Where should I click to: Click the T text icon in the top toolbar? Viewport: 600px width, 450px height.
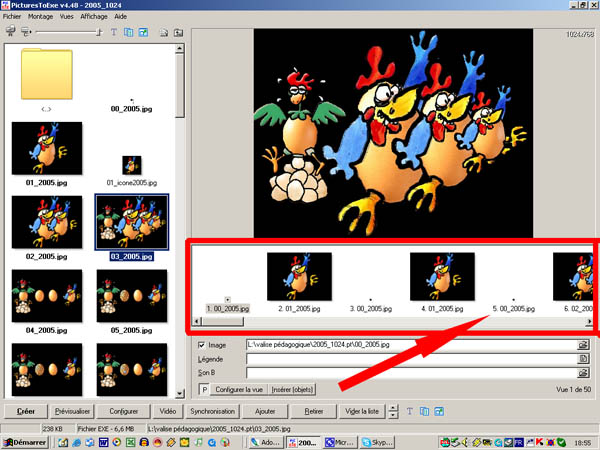click(x=114, y=32)
